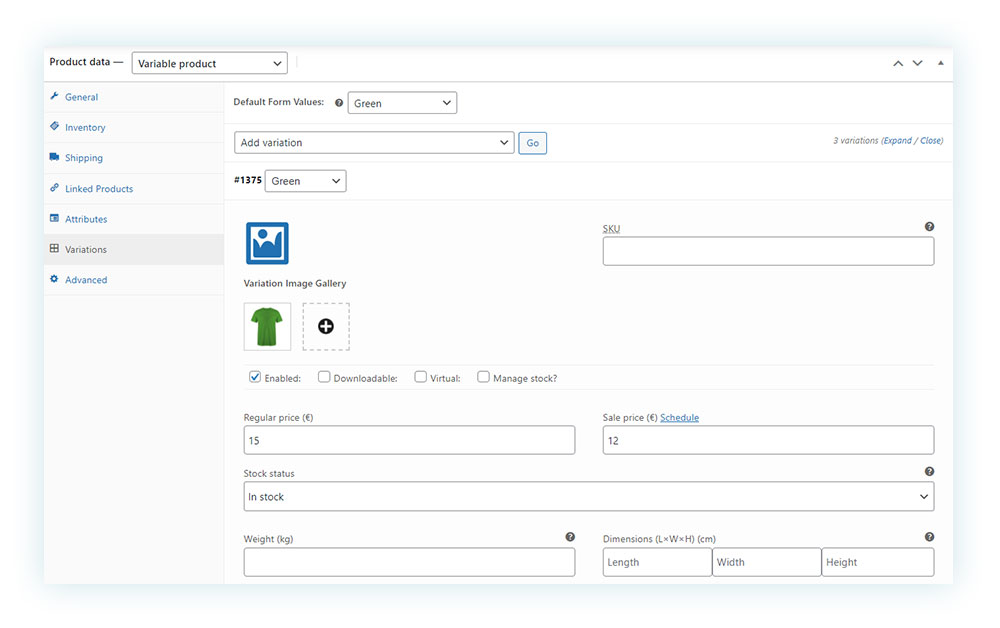The width and height of the screenshot is (1000, 628).
Task: Open the Advanced tab
Action: 134,279
